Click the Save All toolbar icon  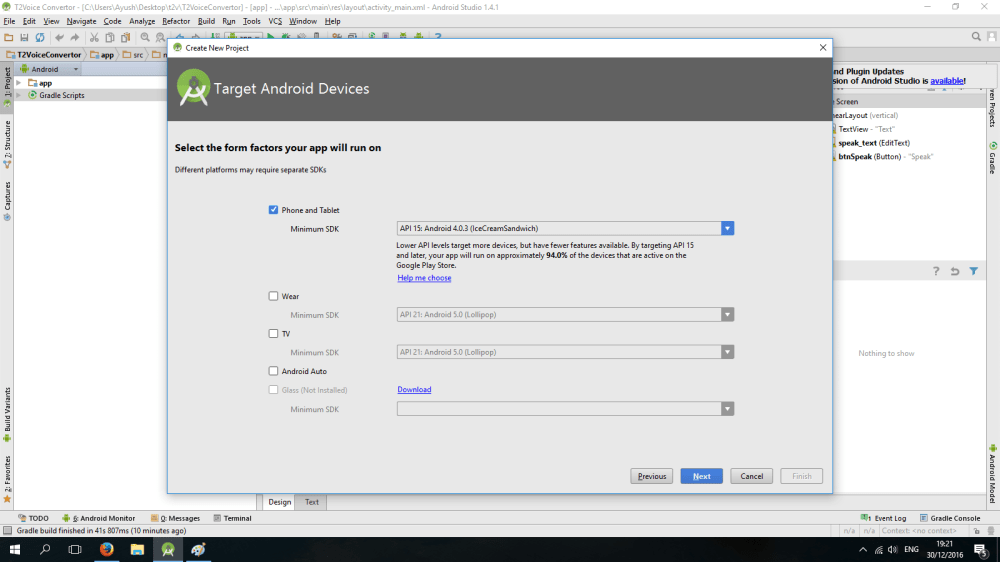pos(24,37)
